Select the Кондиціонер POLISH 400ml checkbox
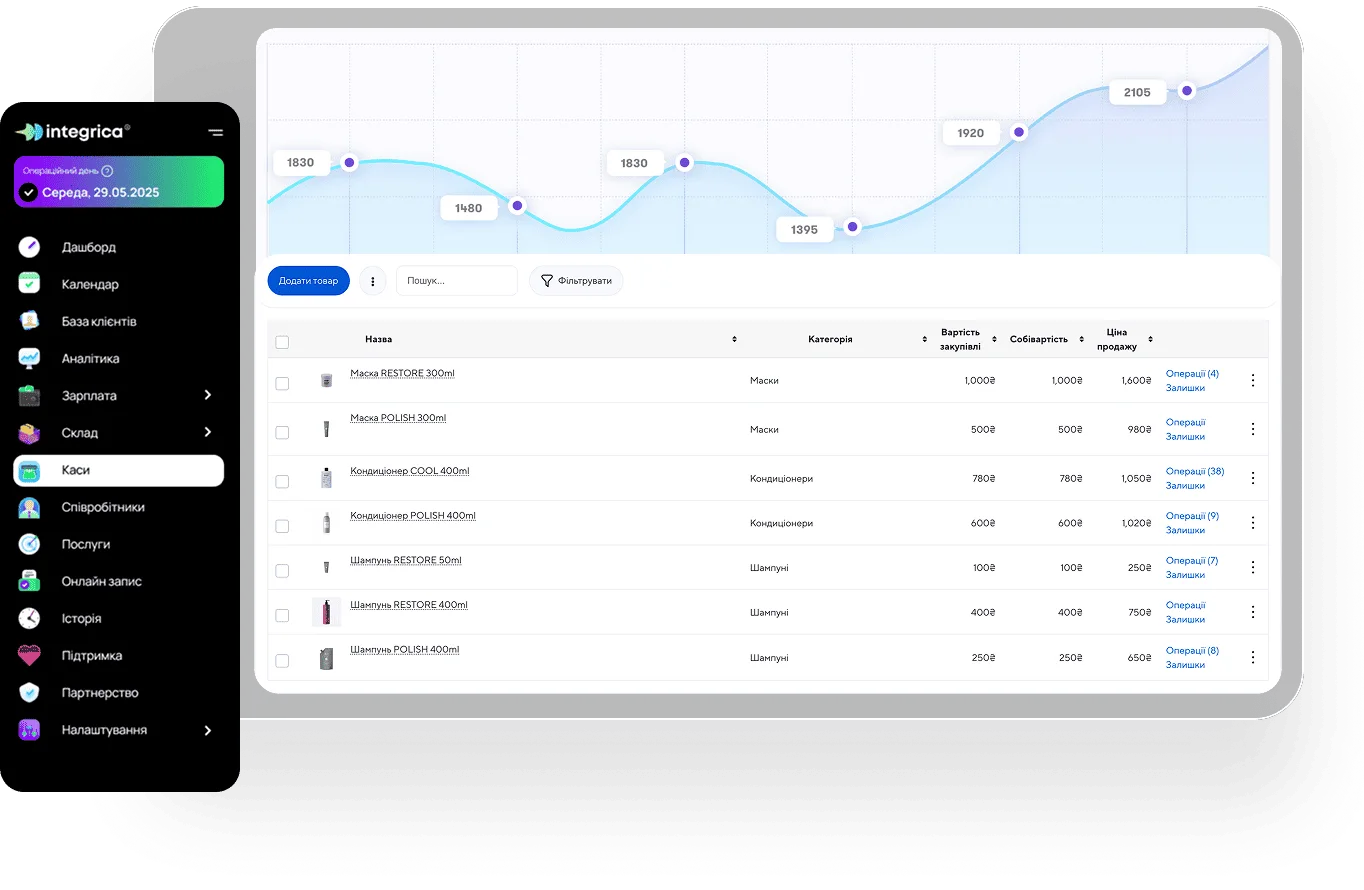This screenshot has width=1364, height=890. click(x=282, y=526)
